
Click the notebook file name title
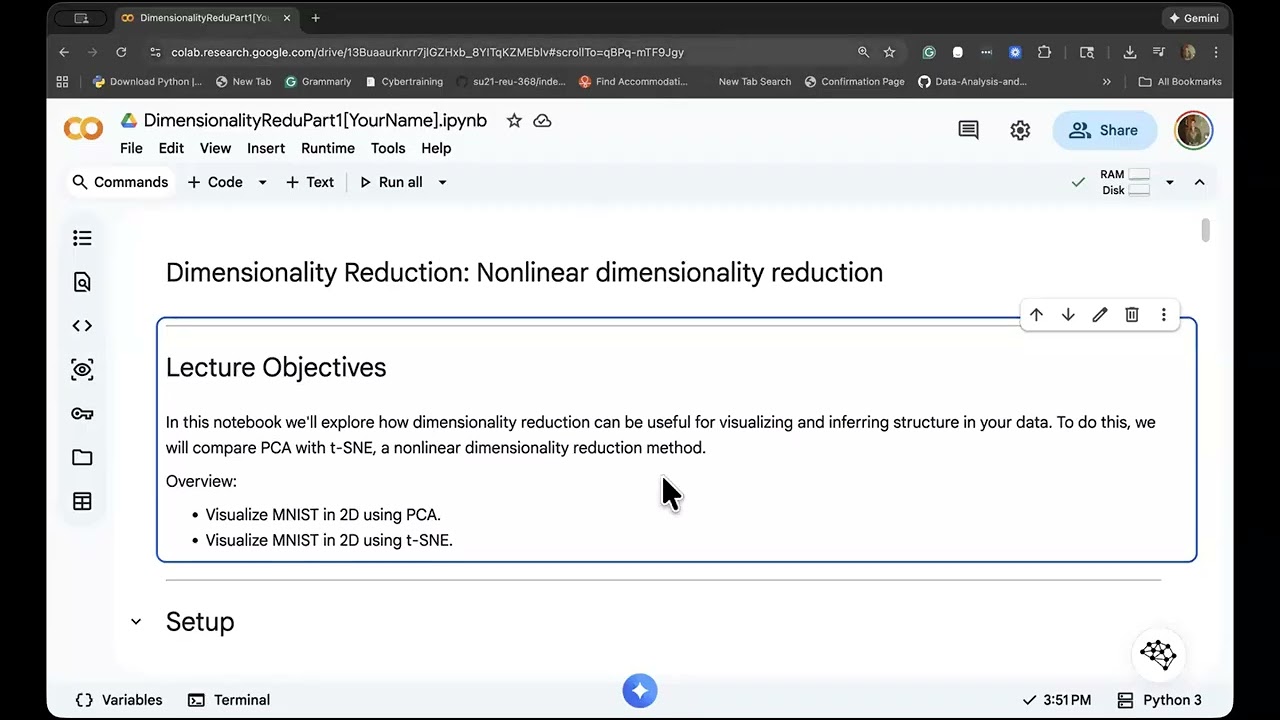tap(315, 121)
